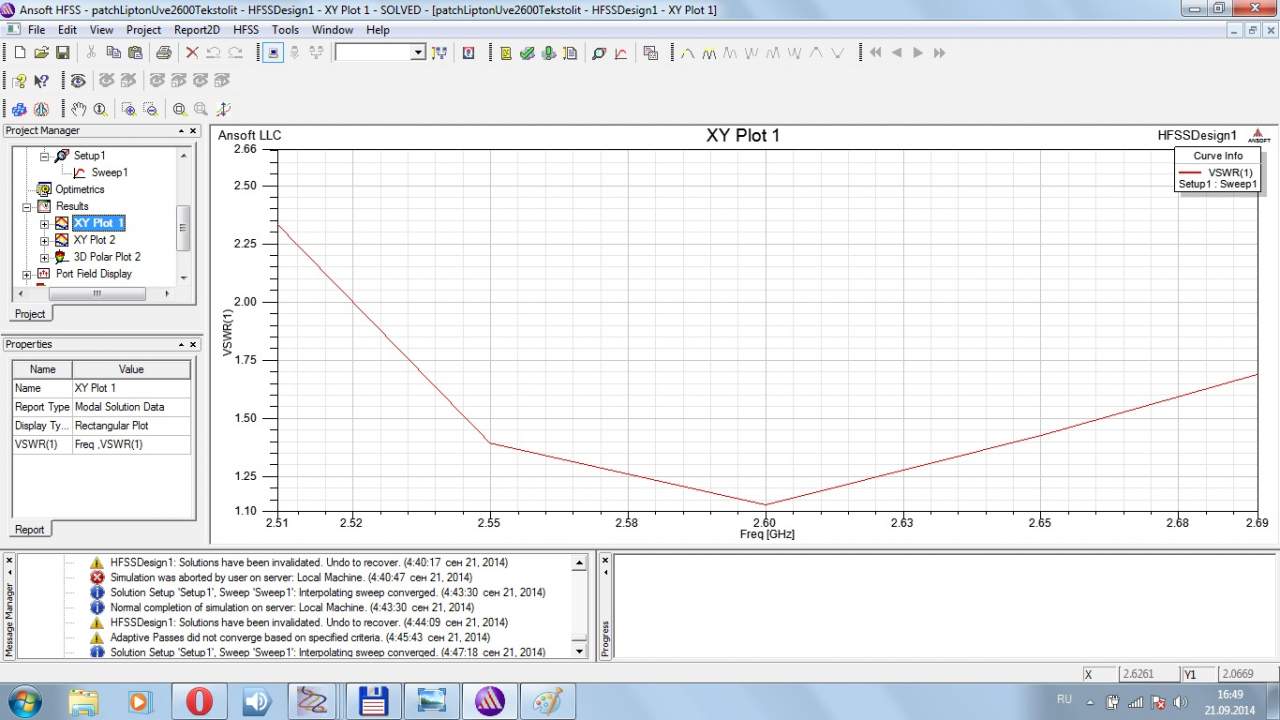Click the Paste clipboard icon
1280x720 pixels.
[x=135, y=53]
